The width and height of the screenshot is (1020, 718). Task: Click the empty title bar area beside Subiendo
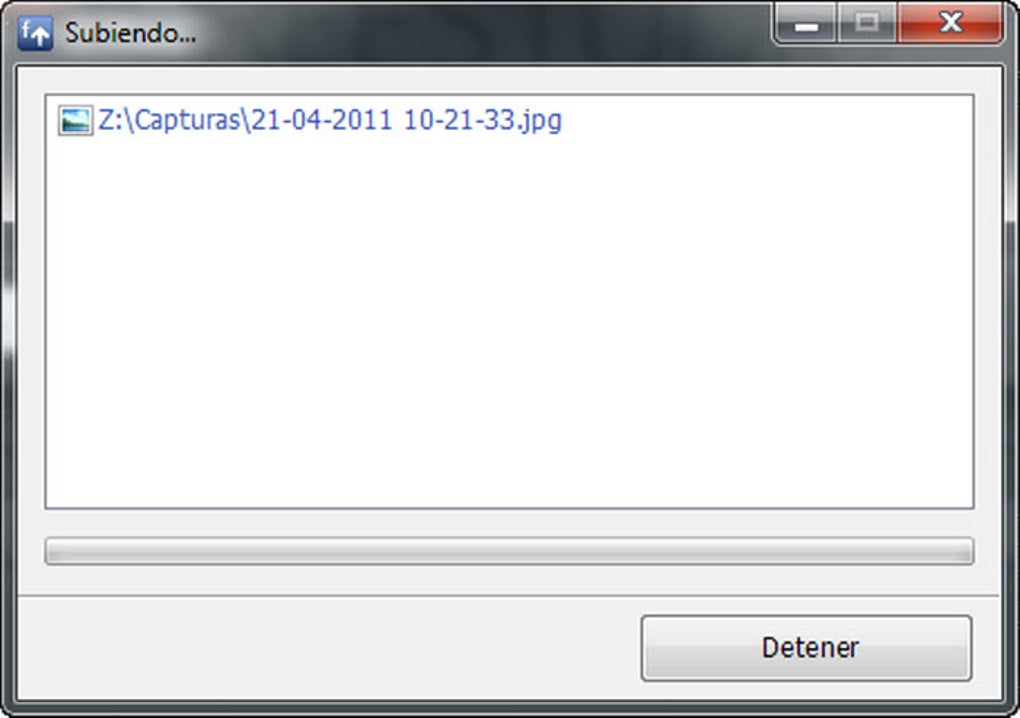pos(481,31)
